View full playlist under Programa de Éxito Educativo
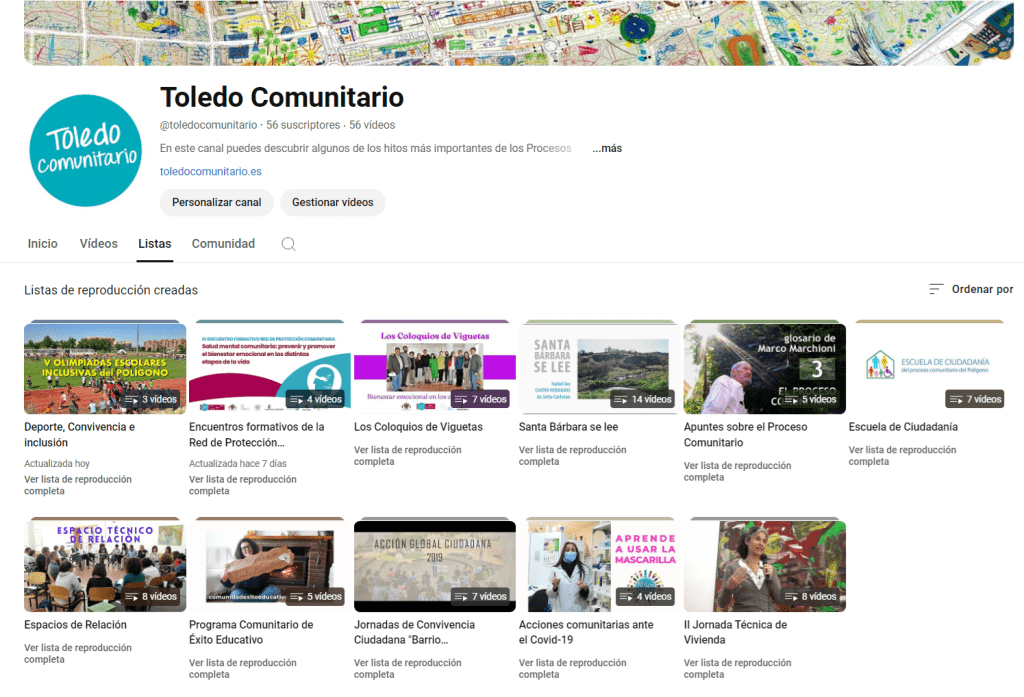The width and height of the screenshot is (1024, 697). pos(243,668)
